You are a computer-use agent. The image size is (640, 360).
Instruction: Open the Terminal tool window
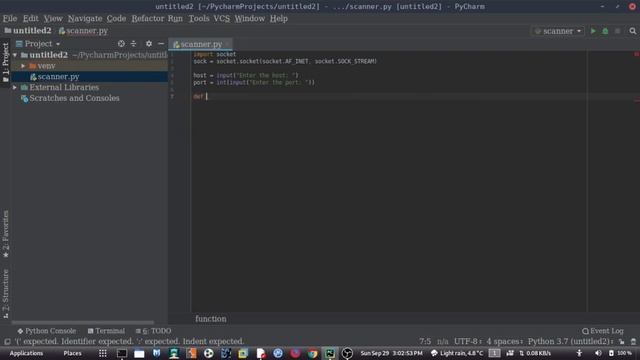106,331
